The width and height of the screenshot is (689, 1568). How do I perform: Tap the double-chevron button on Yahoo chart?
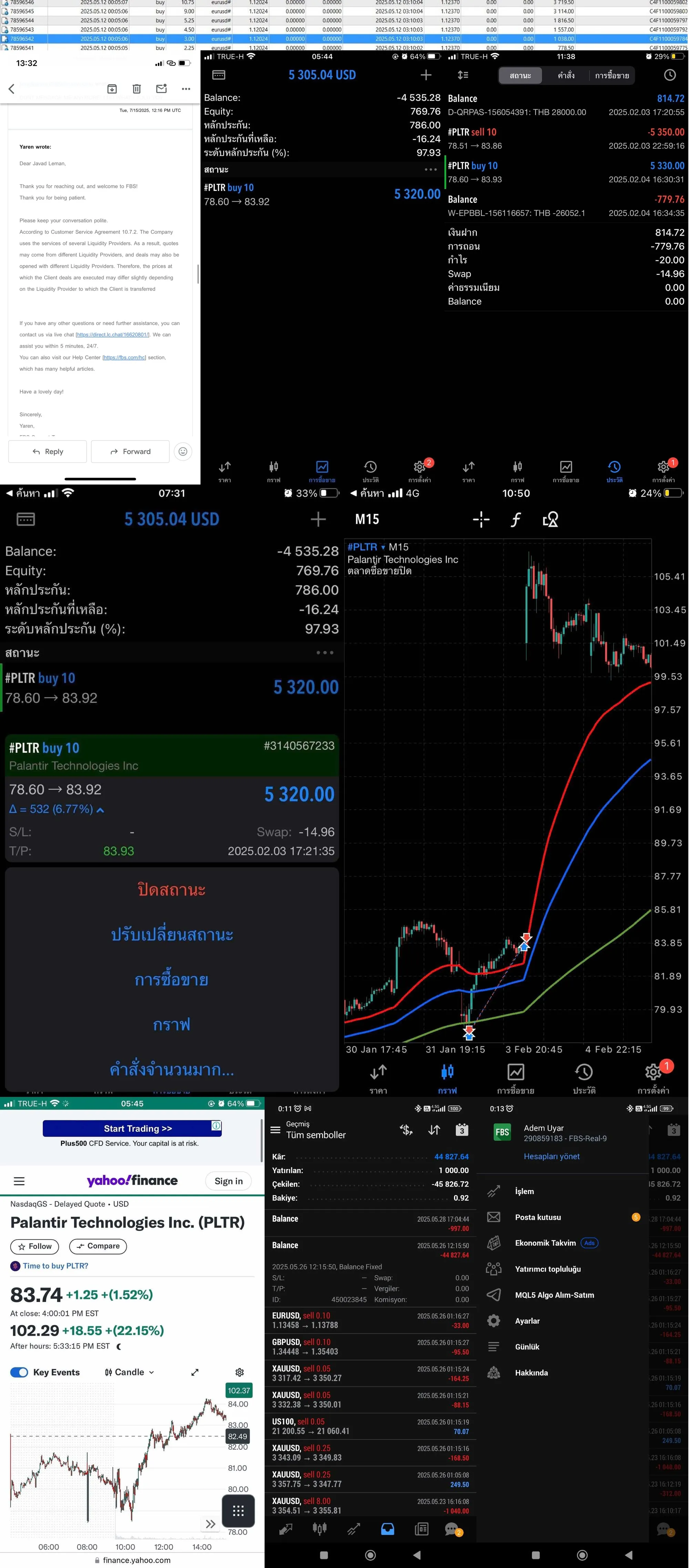pyautogui.click(x=210, y=1524)
